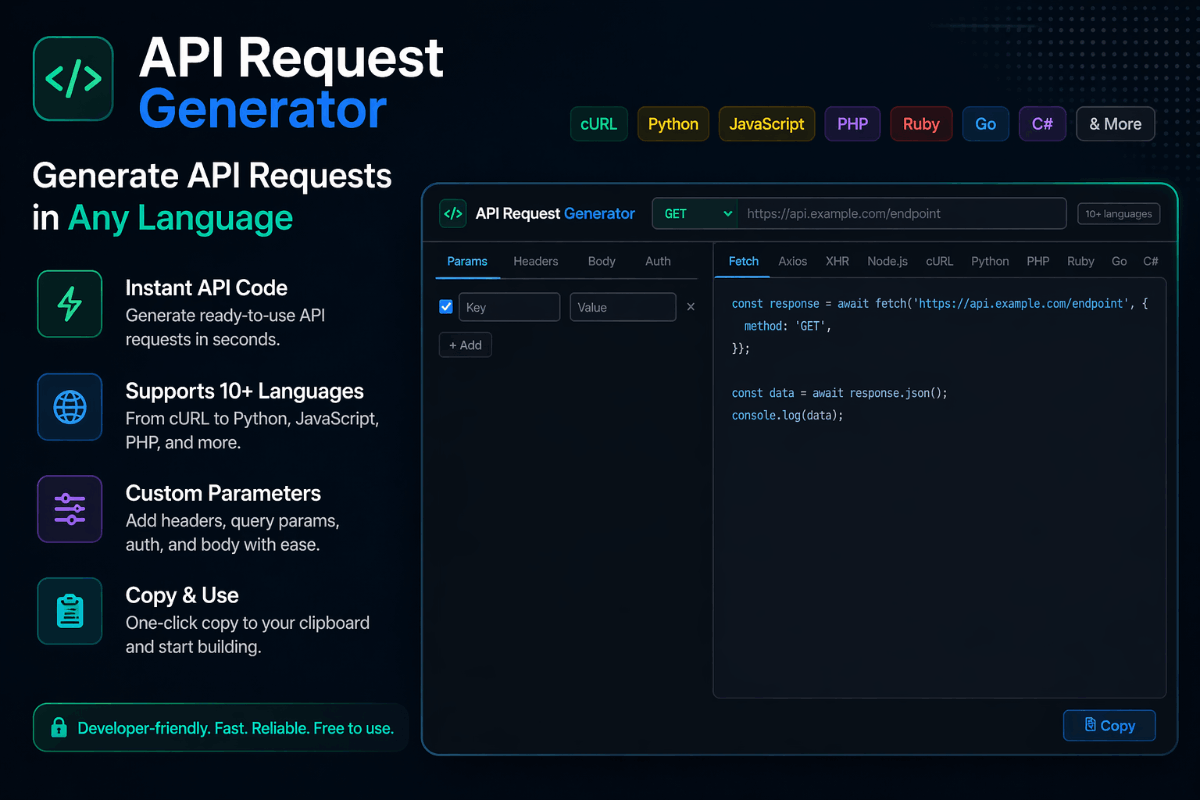Remove the param row with the x icon

[x=690, y=307]
